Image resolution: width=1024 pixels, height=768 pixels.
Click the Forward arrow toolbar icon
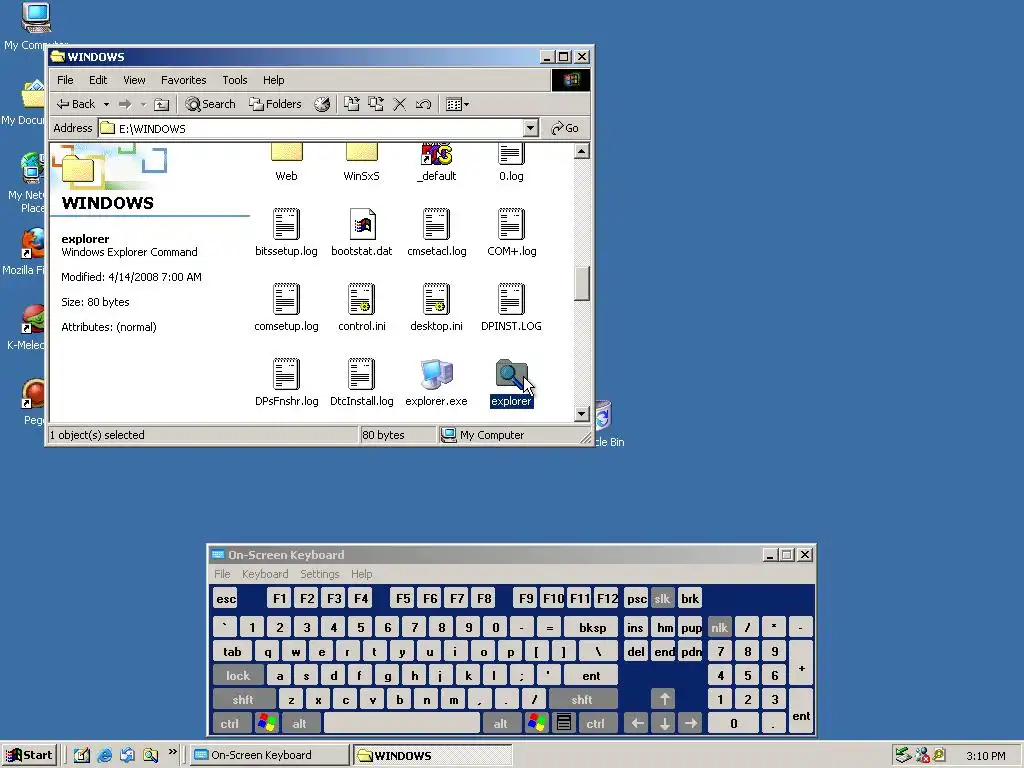tap(125, 104)
